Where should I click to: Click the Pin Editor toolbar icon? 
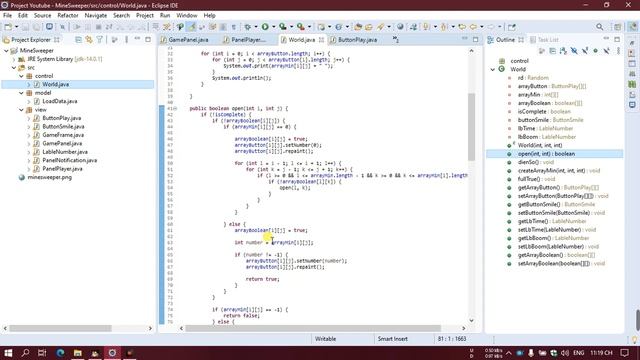[511, 27]
